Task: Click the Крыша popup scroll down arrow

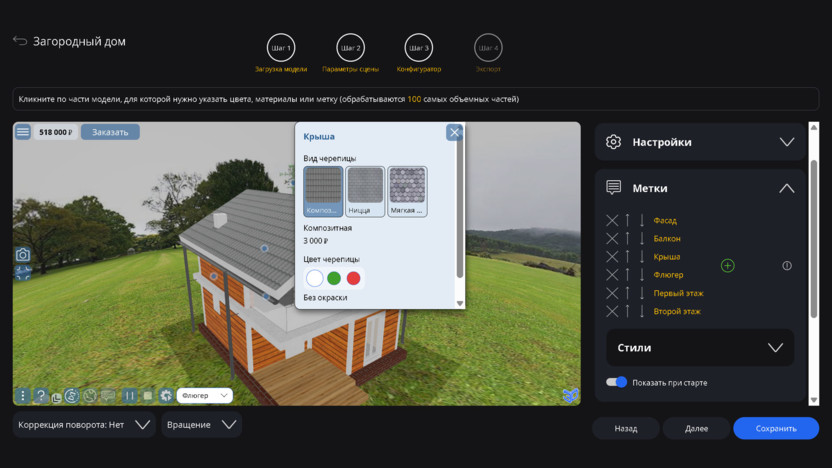Action: point(460,304)
